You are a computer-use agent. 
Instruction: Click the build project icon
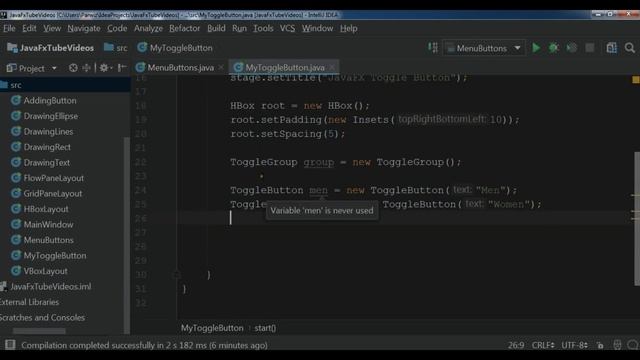tap(433, 48)
